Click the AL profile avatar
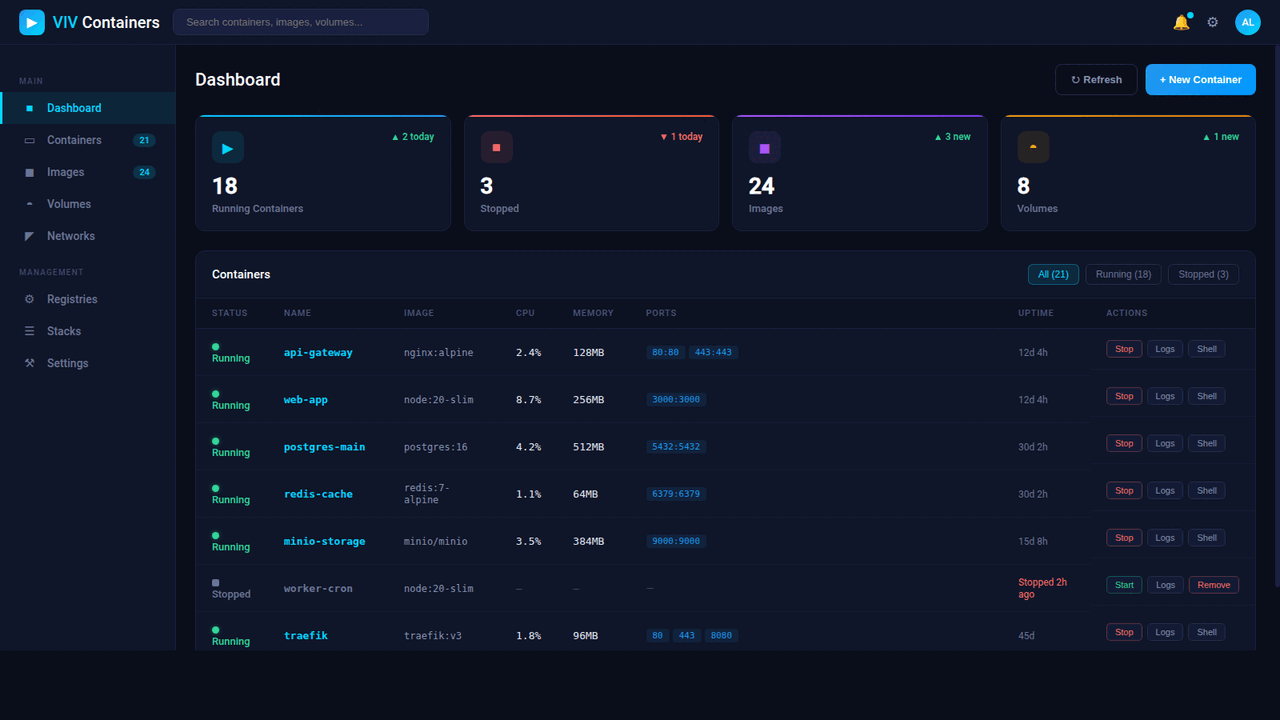 (x=1248, y=22)
